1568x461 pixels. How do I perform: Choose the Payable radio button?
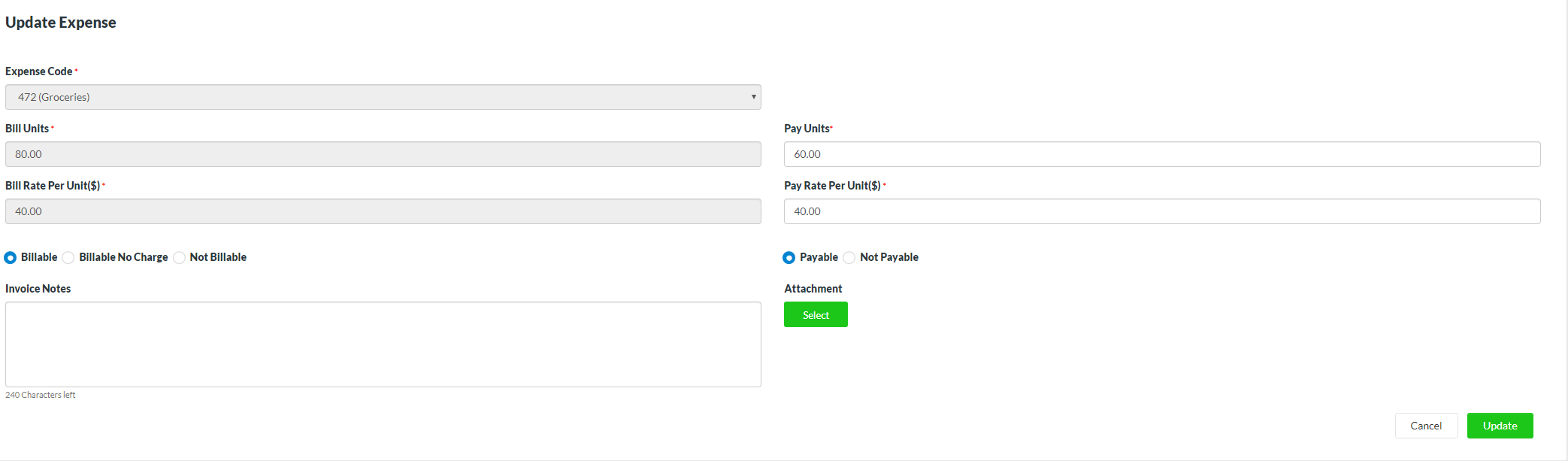click(x=789, y=258)
